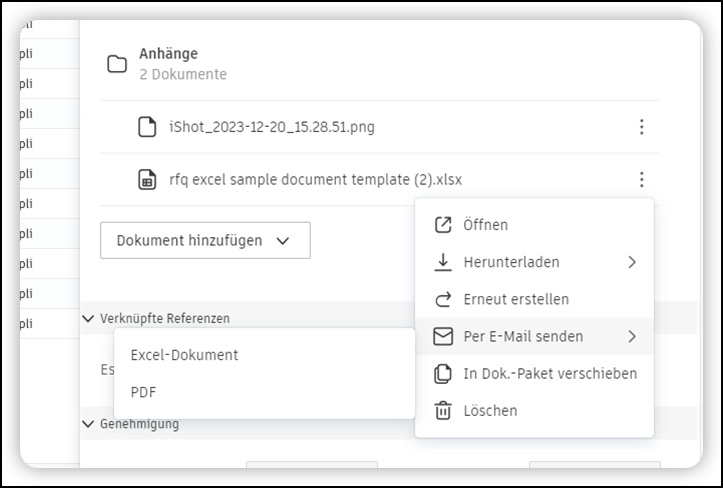This screenshot has width=723, height=488.
Task: Open three-dot menu for iShot PNG file
Action: tap(641, 127)
